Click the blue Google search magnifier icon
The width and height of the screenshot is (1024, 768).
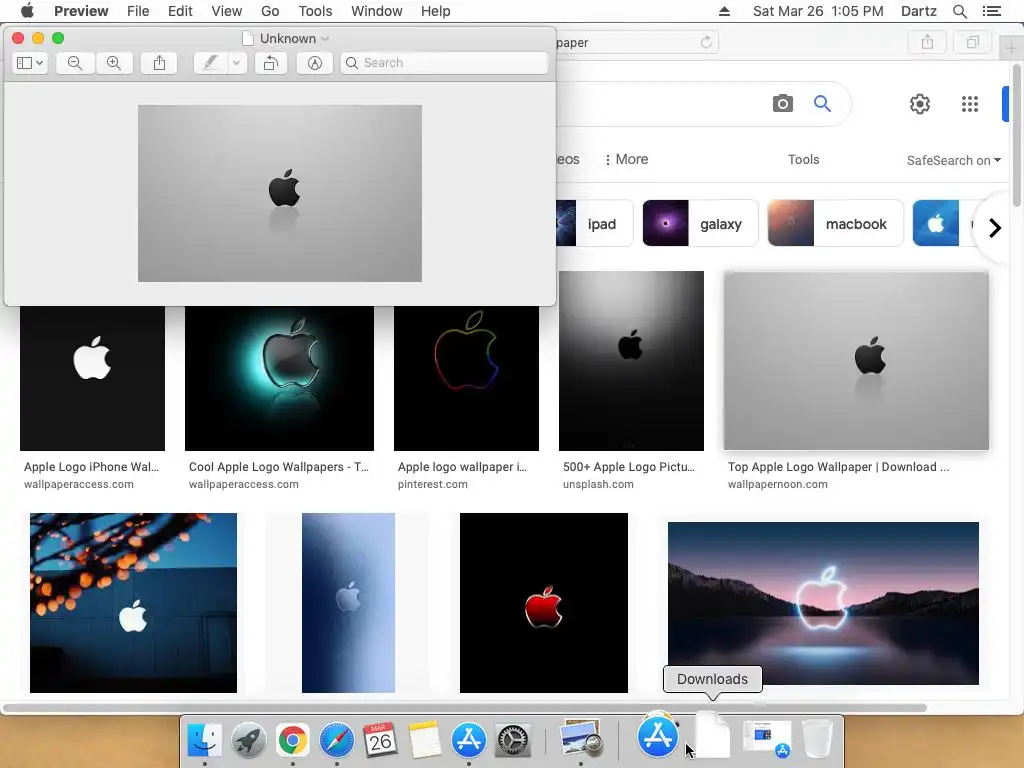click(x=822, y=103)
